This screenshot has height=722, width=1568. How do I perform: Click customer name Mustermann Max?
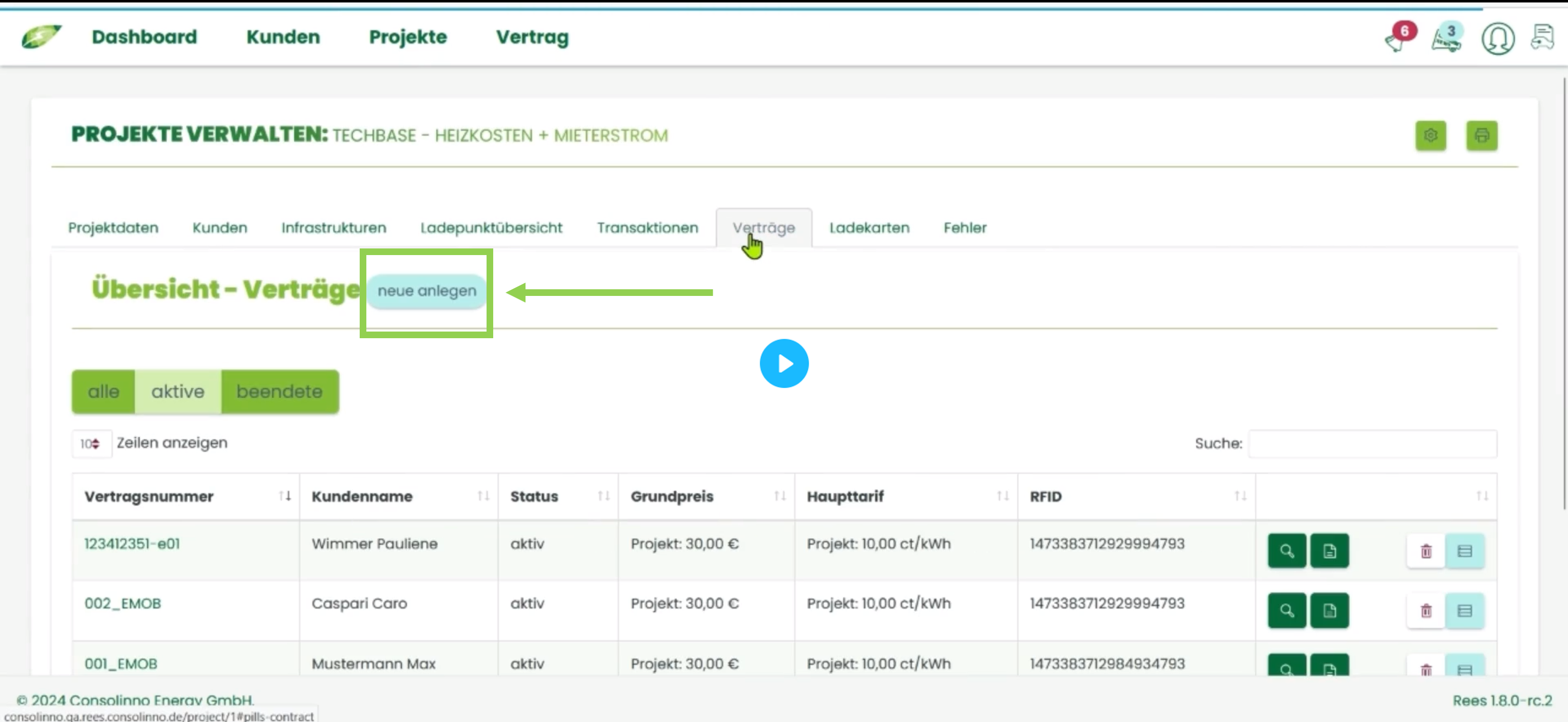[x=373, y=663]
